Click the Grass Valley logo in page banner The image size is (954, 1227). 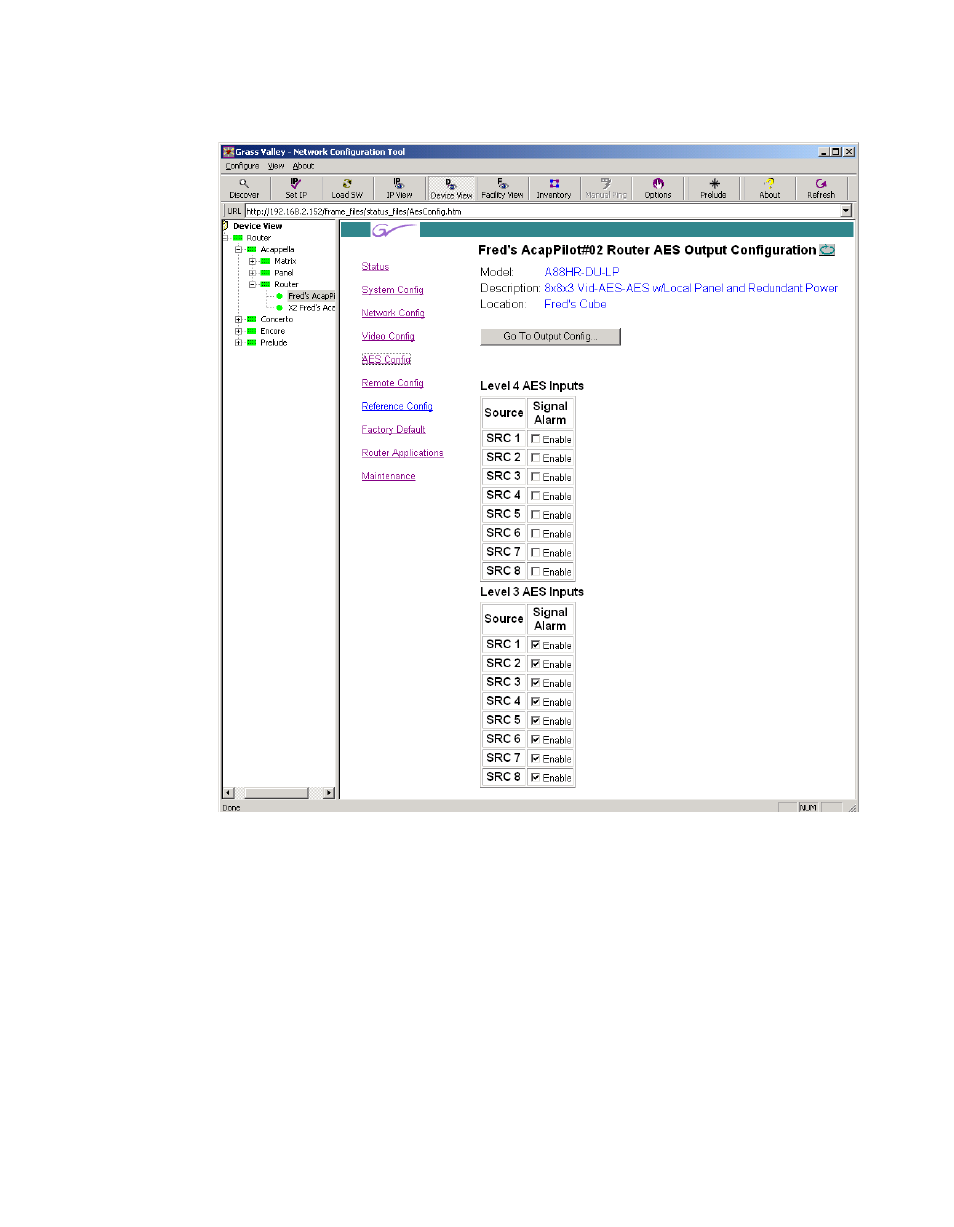point(394,230)
